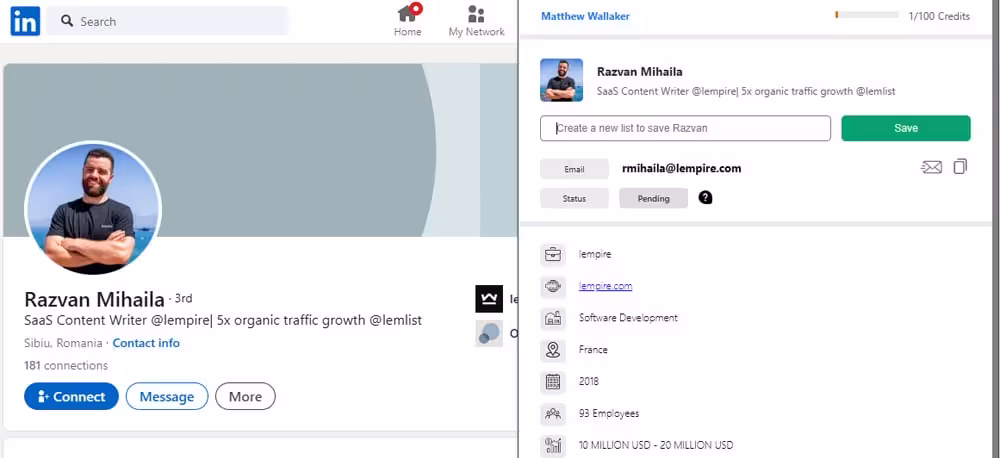The width and height of the screenshot is (1000, 458).
Task: Open My Network in the navigation bar
Action: (x=476, y=20)
